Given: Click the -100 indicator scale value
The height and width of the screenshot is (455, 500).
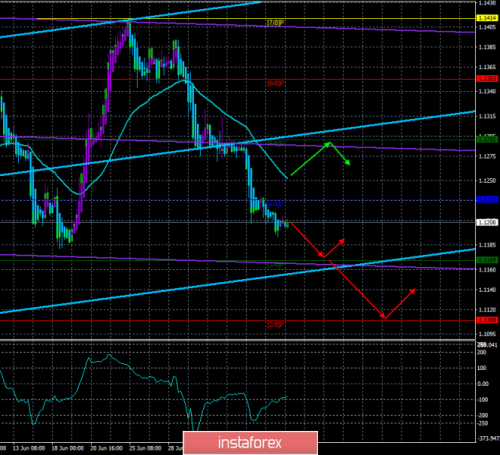Looking at the screenshot, I should (482, 399).
